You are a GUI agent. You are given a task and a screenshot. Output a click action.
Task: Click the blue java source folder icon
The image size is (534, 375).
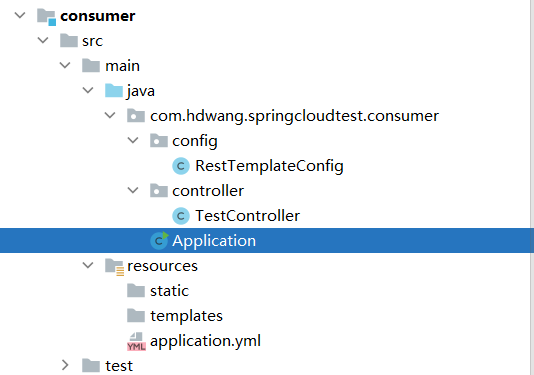tap(114, 91)
